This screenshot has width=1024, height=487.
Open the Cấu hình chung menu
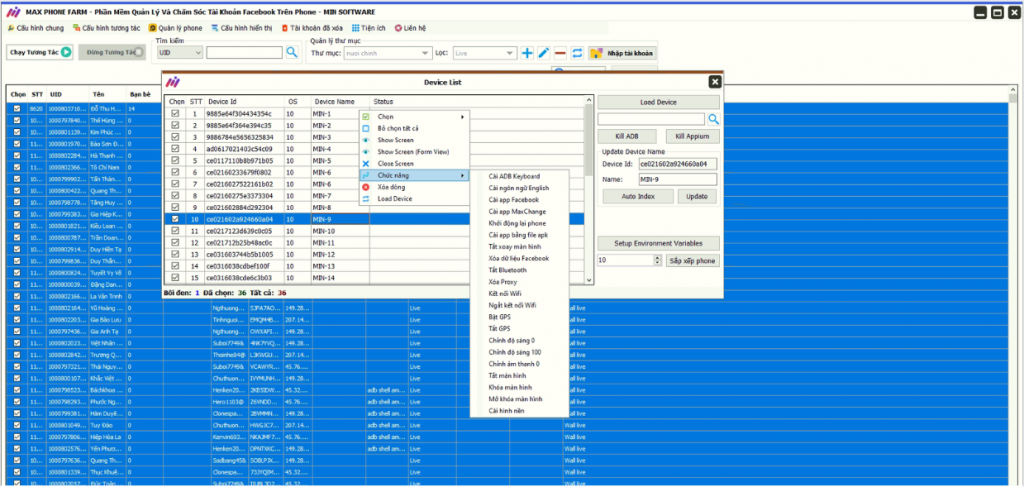(35, 28)
